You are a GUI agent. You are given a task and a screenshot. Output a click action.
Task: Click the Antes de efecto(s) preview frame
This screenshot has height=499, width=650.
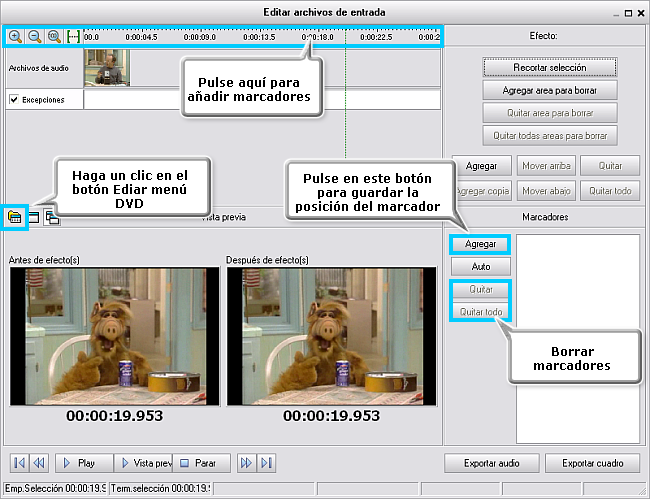coord(114,337)
